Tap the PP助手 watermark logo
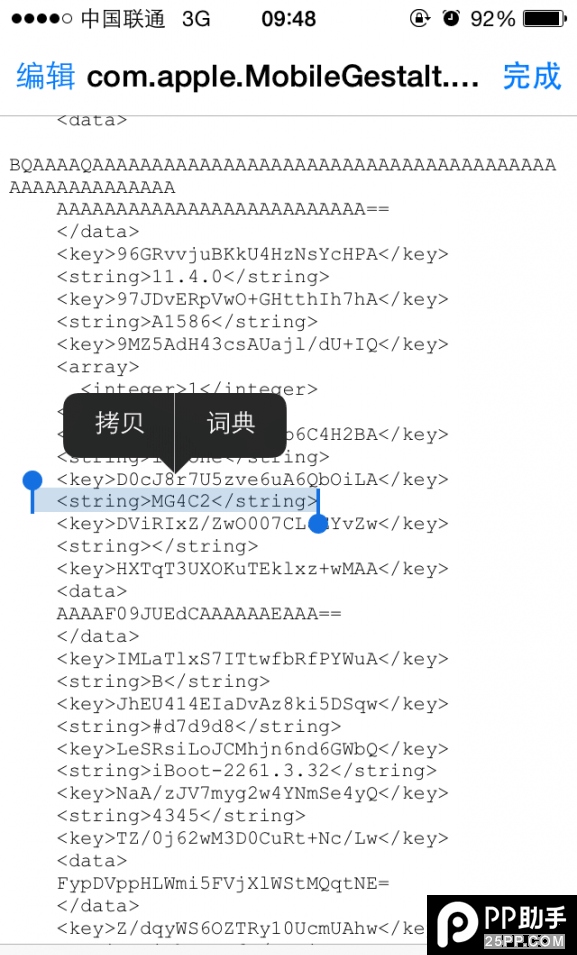This screenshot has width=577, height=955. click(502, 925)
